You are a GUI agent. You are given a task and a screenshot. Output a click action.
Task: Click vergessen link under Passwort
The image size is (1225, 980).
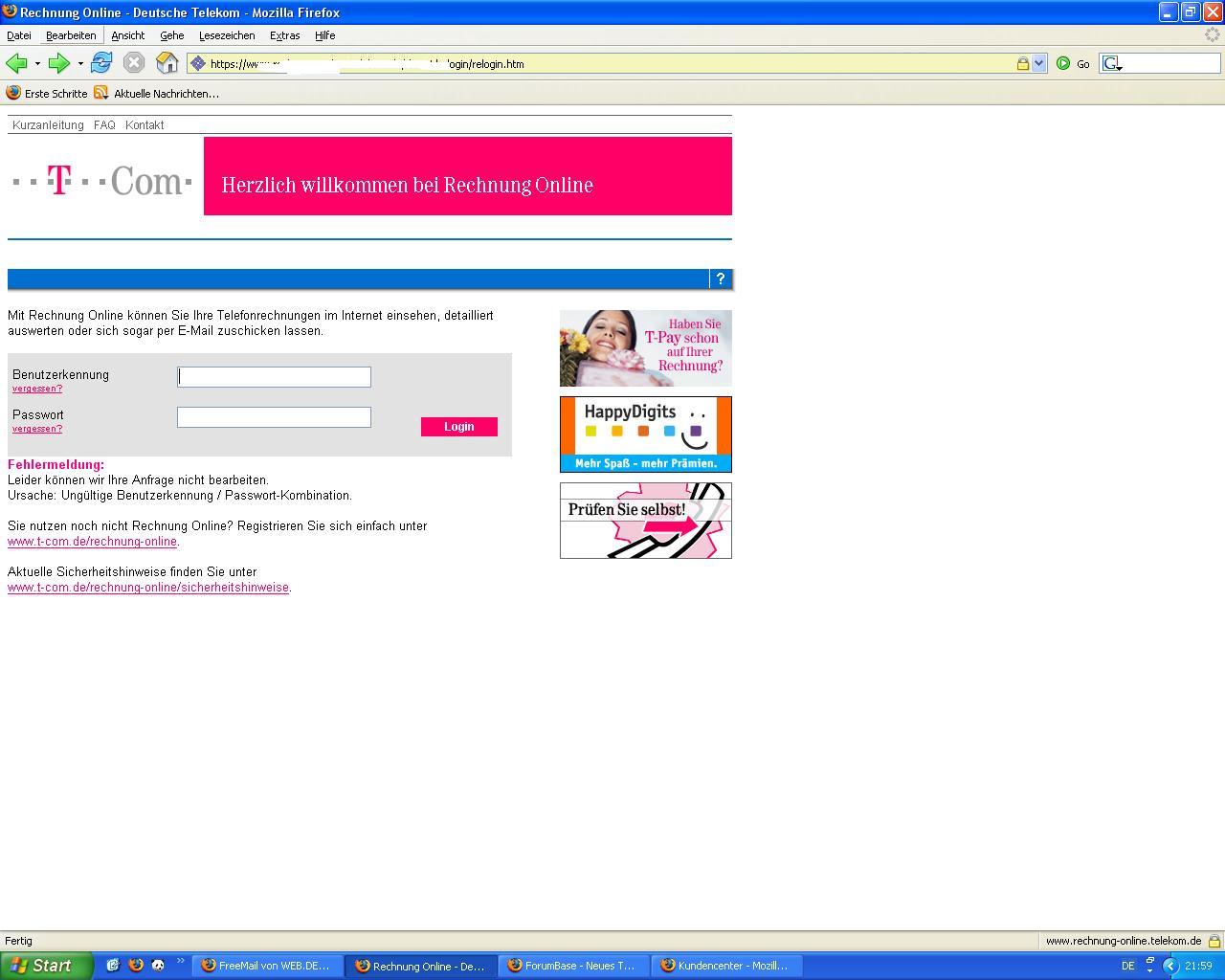click(x=37, y=429)
